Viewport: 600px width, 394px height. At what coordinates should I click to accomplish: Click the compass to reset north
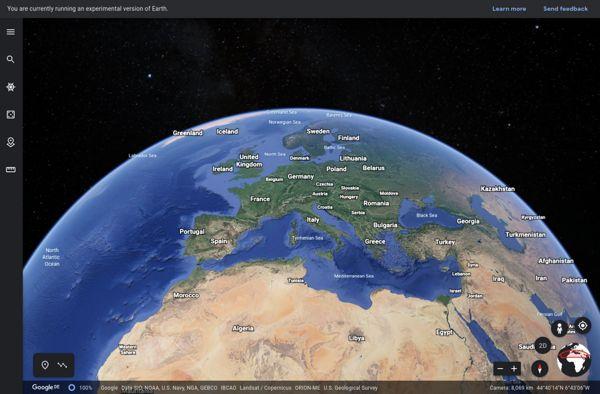point(540,369)
